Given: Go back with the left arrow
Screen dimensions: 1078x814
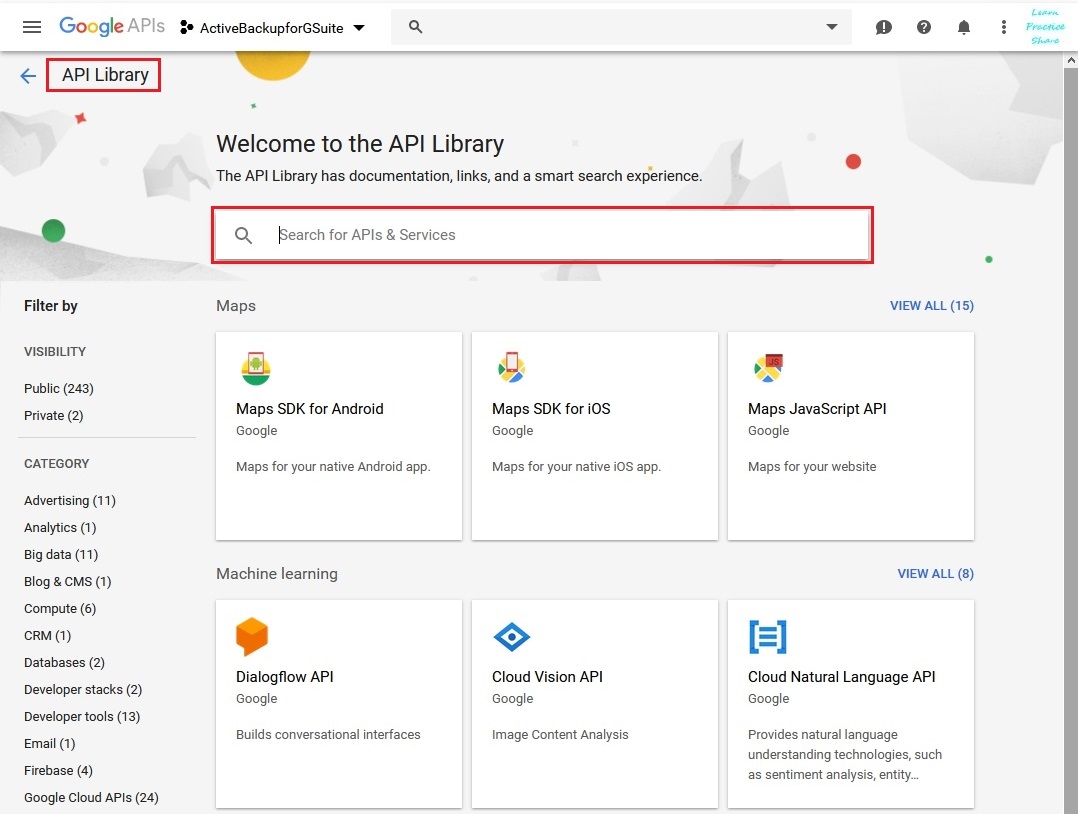Looking at the screenshot, I should coord(28,76).
